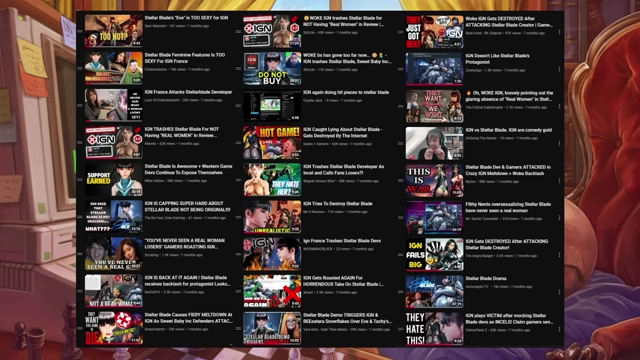Open the HOT GAME! thumbnail
Viewport: 640px width, 360px height.
(x=272, y=143)
